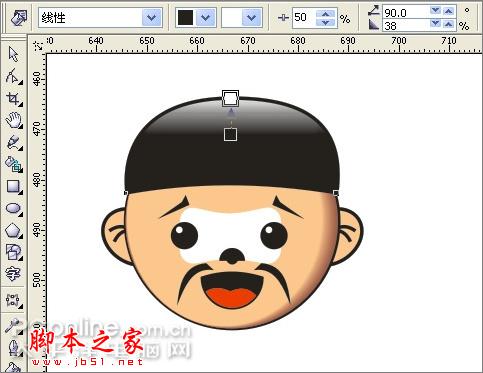Increase the edge pad value

coord(449,24)
